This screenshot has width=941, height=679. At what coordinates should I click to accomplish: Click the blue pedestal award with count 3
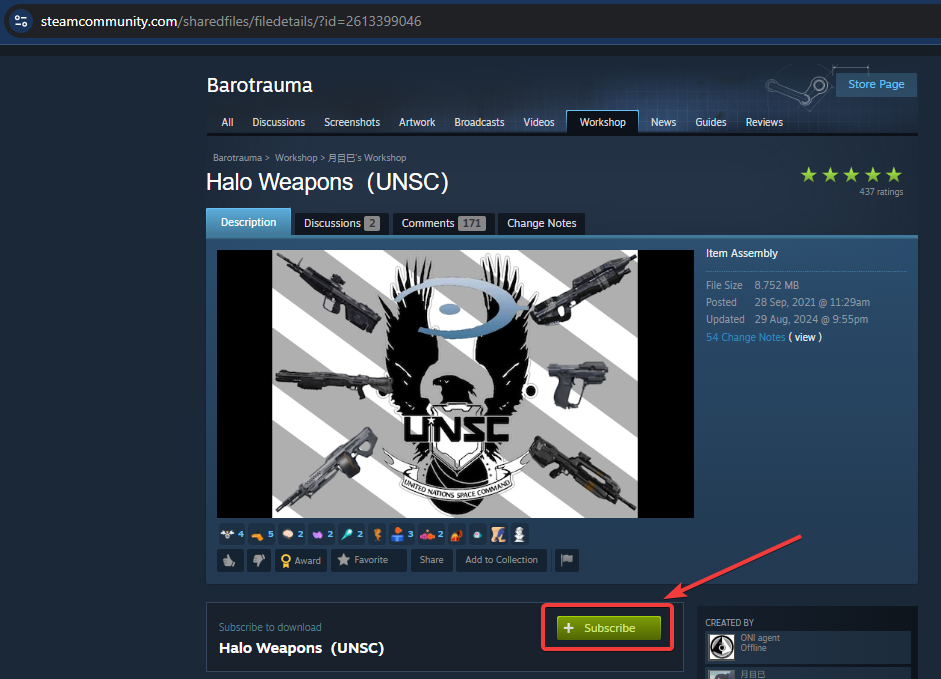click(402, 534)
